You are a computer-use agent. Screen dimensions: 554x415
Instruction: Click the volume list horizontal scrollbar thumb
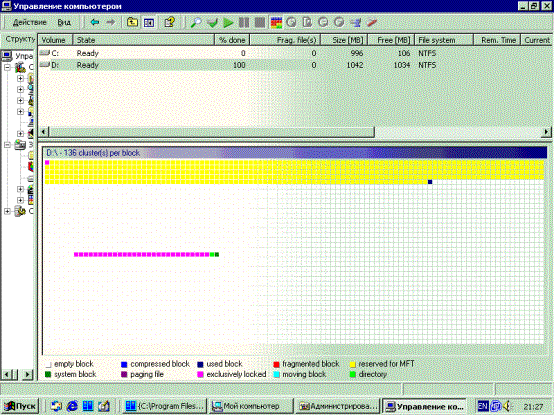pos(211,132)
